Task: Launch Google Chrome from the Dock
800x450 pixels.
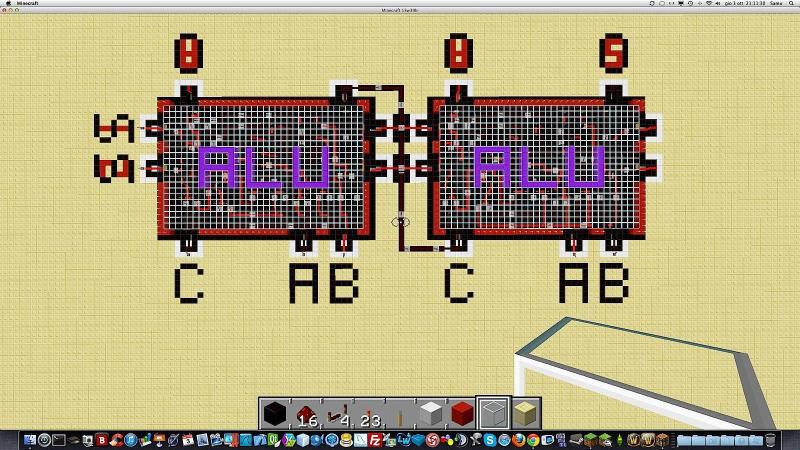Action: click(533, 440)
